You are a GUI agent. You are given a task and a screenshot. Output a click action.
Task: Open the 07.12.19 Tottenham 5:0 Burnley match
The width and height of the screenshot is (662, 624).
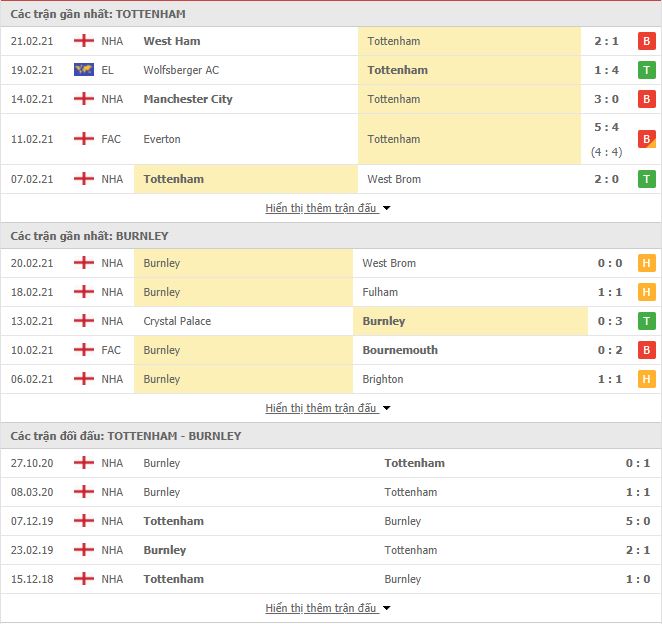[x=331, y=521]
